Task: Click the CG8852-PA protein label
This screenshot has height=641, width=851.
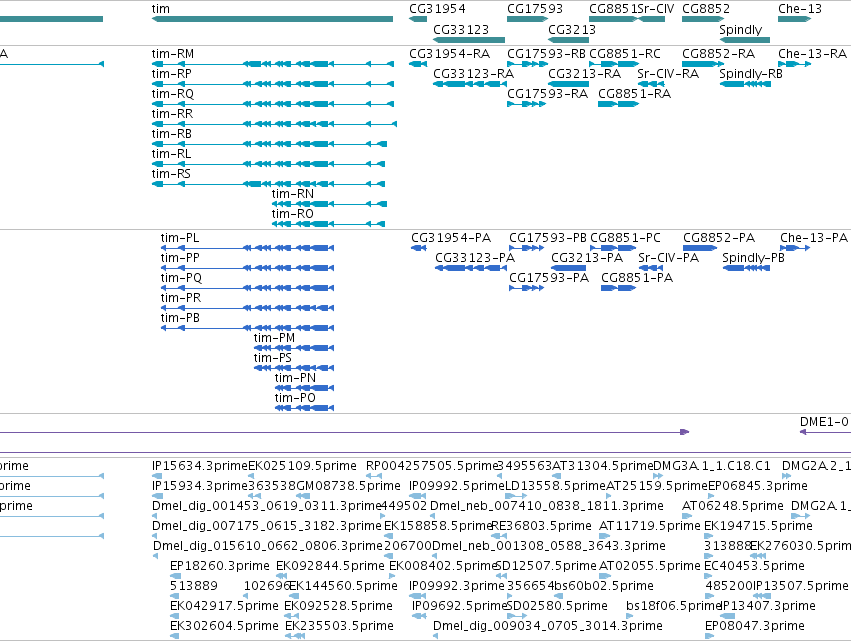Action: pos(719,238)
